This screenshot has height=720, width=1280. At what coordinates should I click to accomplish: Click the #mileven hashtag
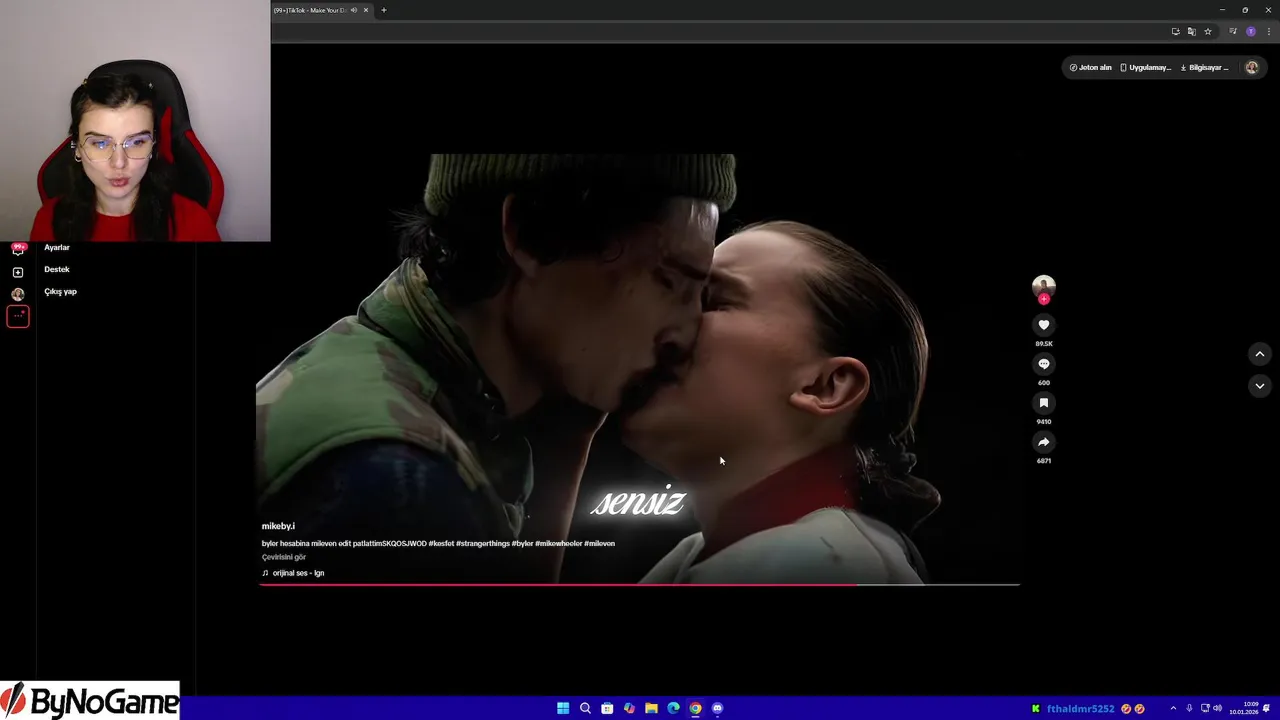(600, 544)
